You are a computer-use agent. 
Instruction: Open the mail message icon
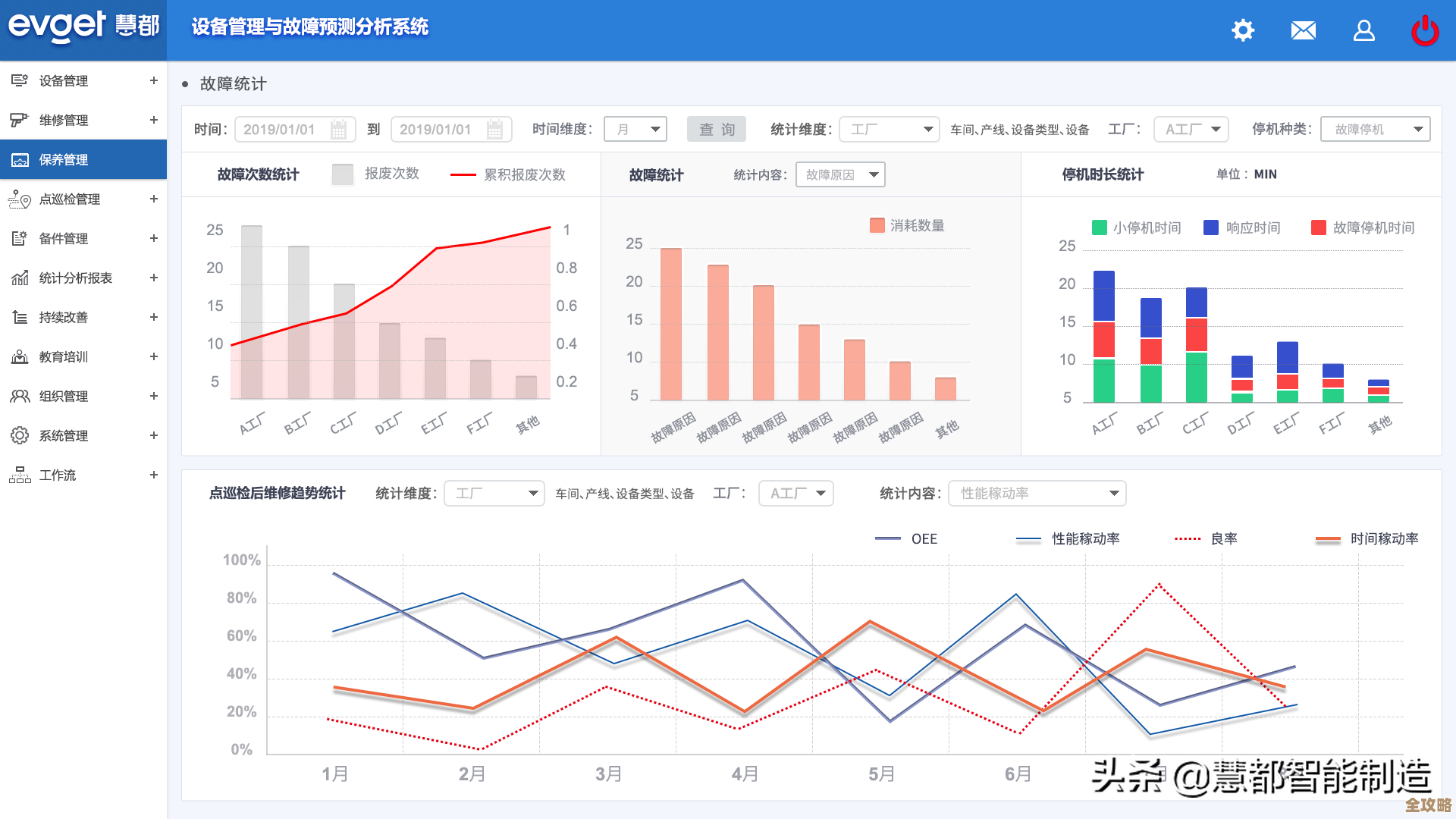pos(1304,30)
